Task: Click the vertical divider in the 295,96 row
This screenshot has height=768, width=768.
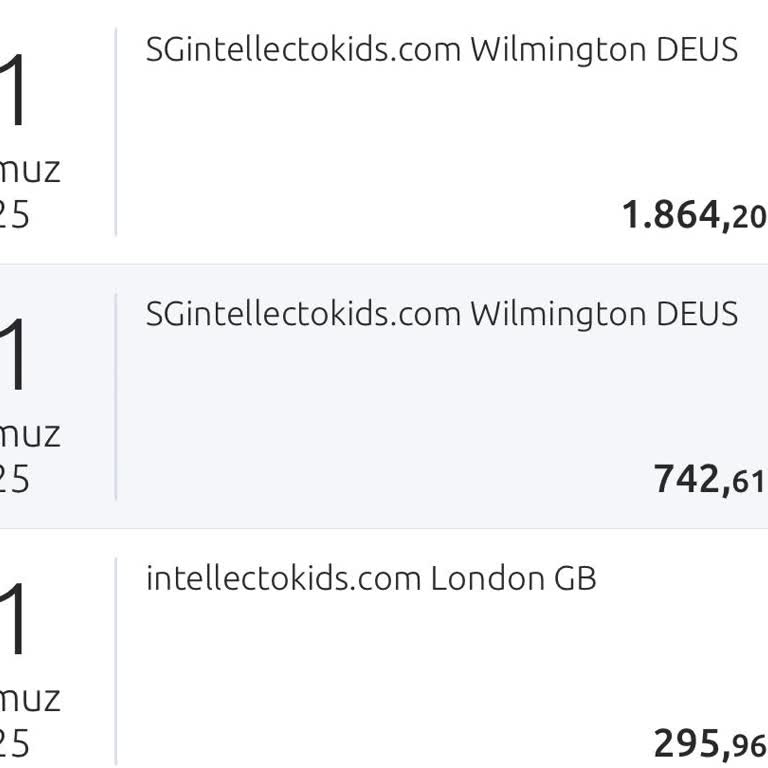Action: (x=116, y=660)
